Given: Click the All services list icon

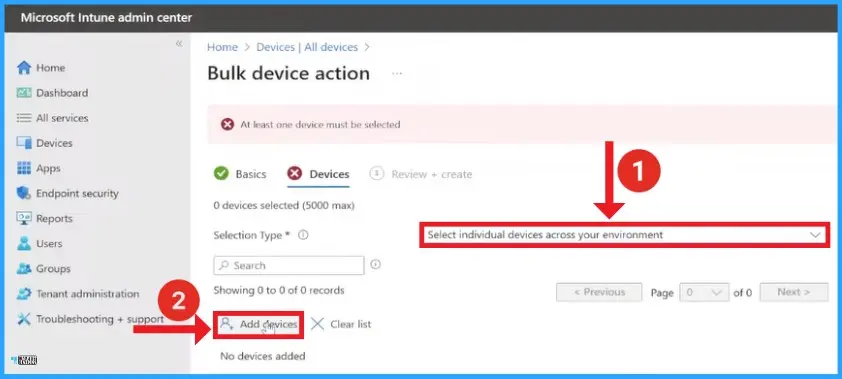Looking at the screenshot, I should coord(24,118).
